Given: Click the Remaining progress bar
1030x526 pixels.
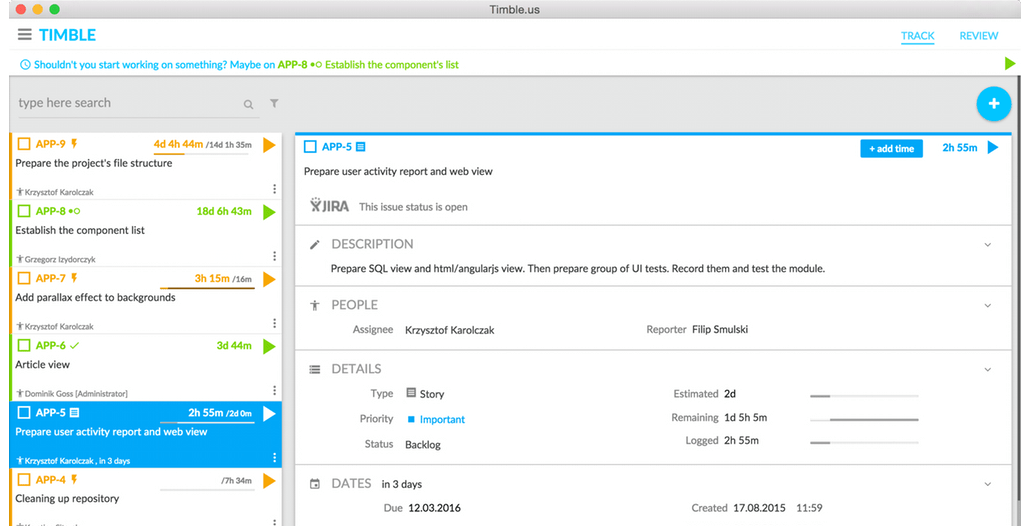Looking at the screenshot, I should point(864,419).
